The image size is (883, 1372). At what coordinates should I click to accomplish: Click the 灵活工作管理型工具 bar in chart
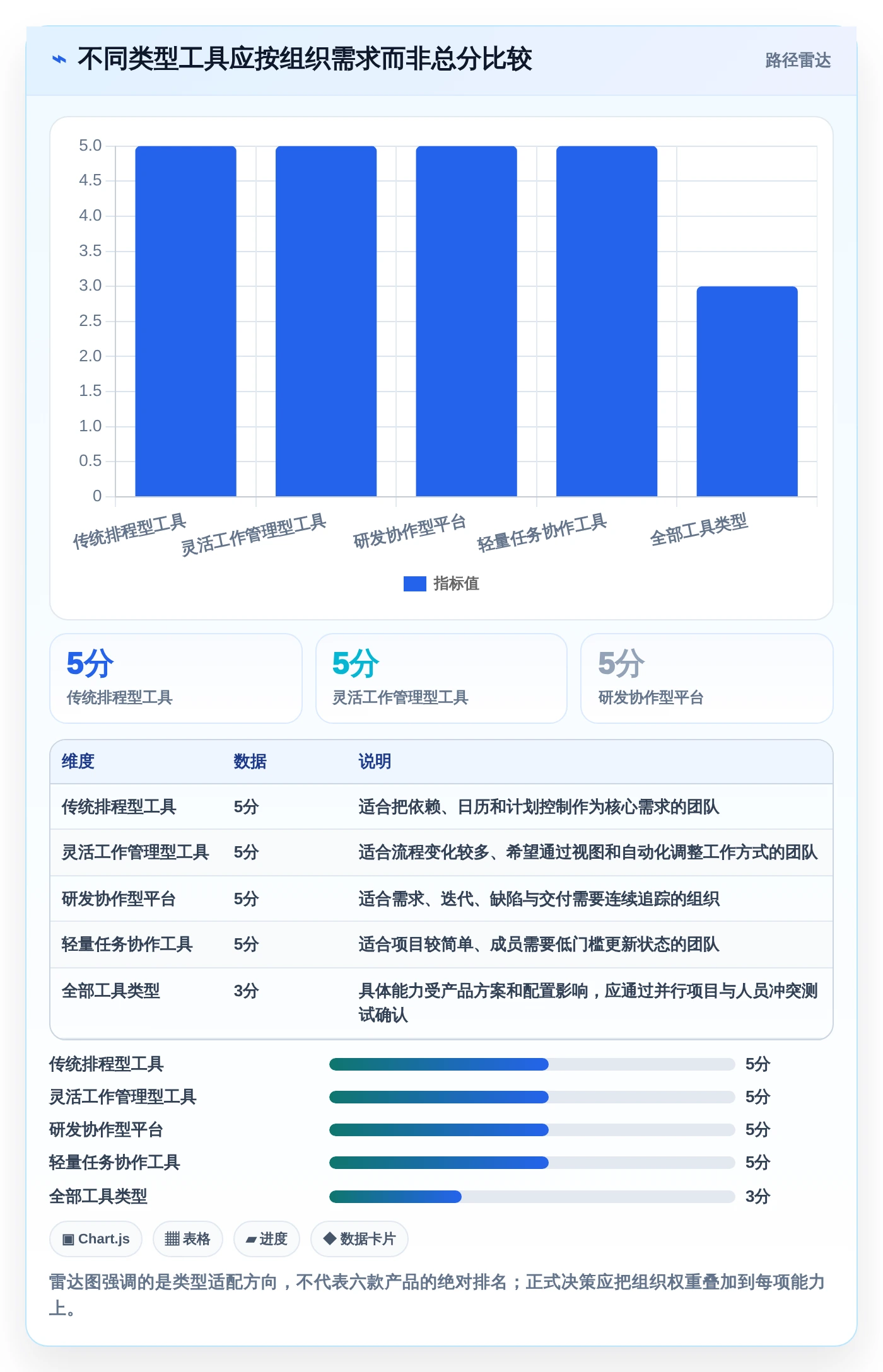pyautogui.click(x=326, y=321)
